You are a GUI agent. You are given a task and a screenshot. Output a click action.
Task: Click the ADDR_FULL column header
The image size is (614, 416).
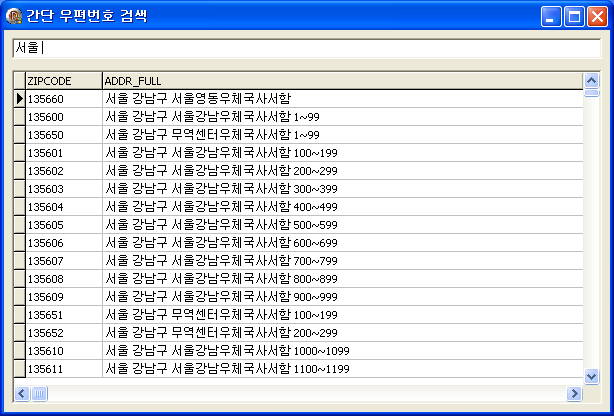click(343, 81)
